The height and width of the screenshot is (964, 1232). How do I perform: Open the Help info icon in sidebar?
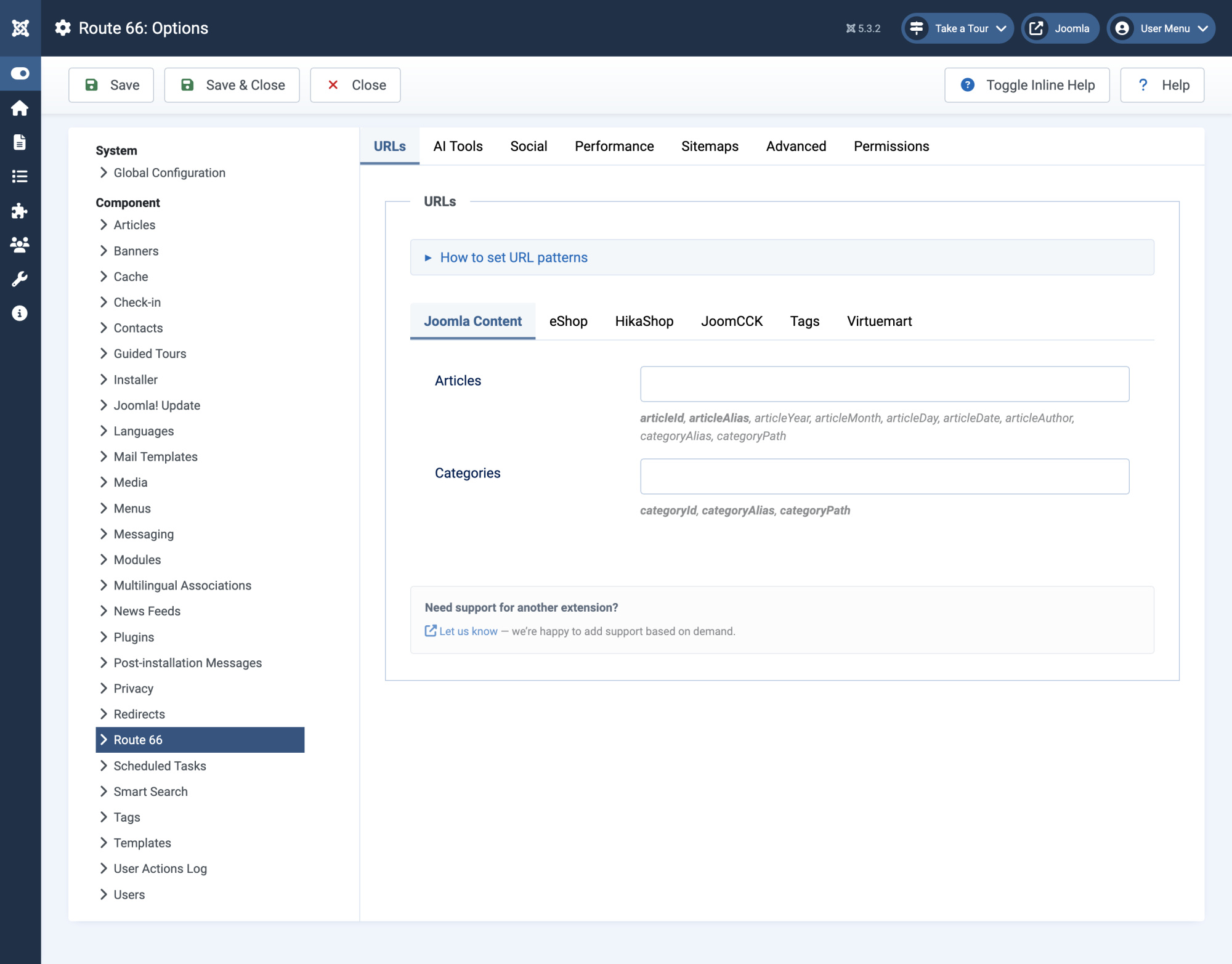[20, 313]
